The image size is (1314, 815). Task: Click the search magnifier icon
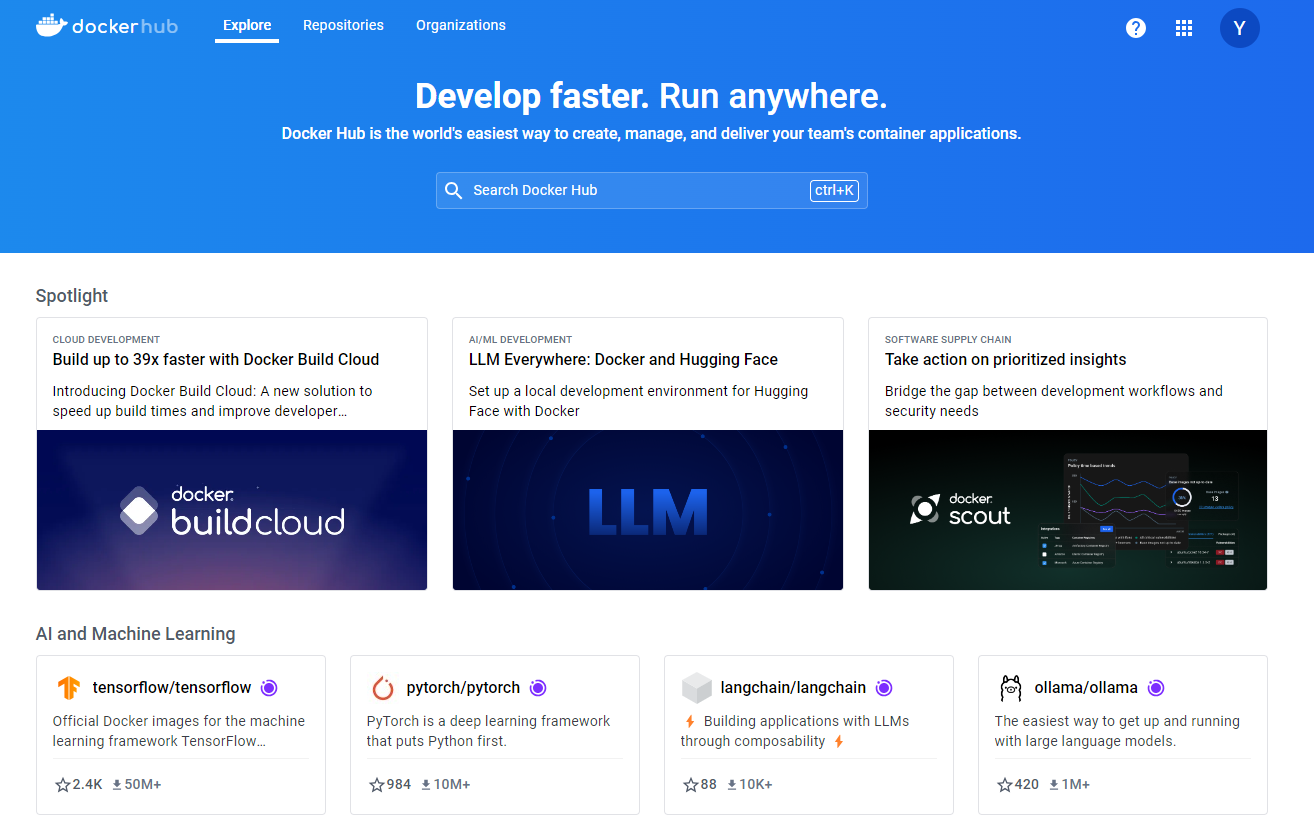point(454,190)
